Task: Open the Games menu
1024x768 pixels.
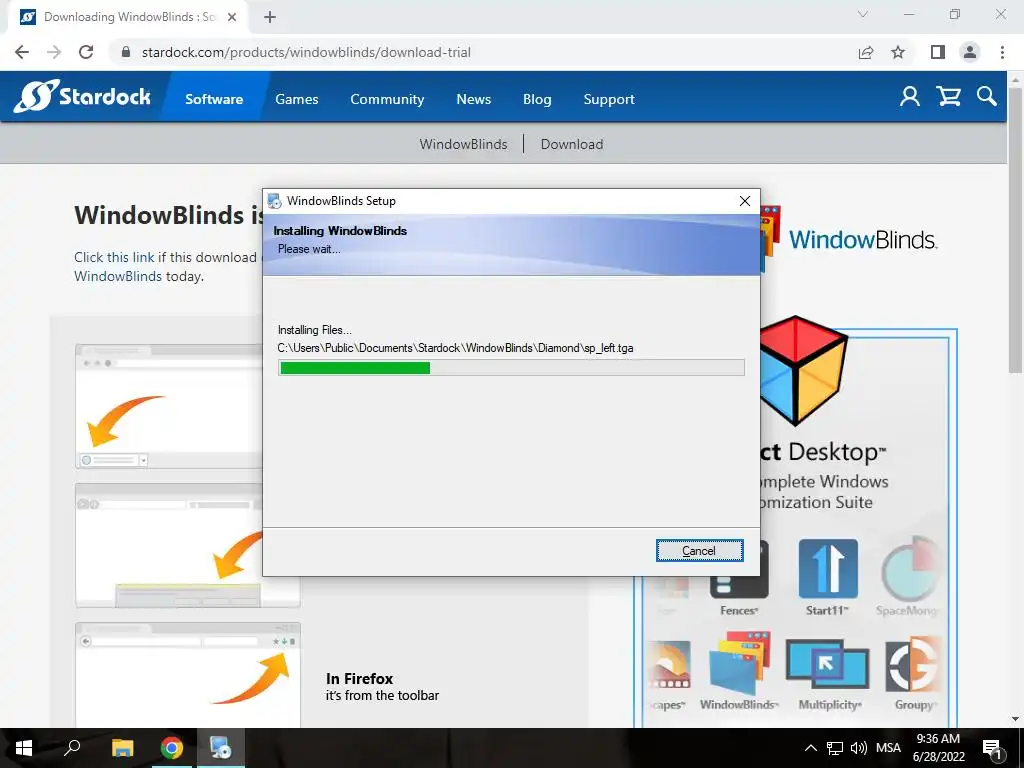Action: click(x=296, y=99)
